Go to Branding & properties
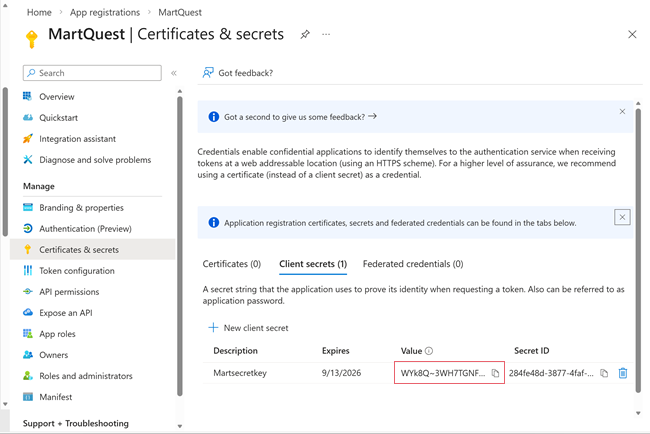650x434 pixels. click(81, 208)
